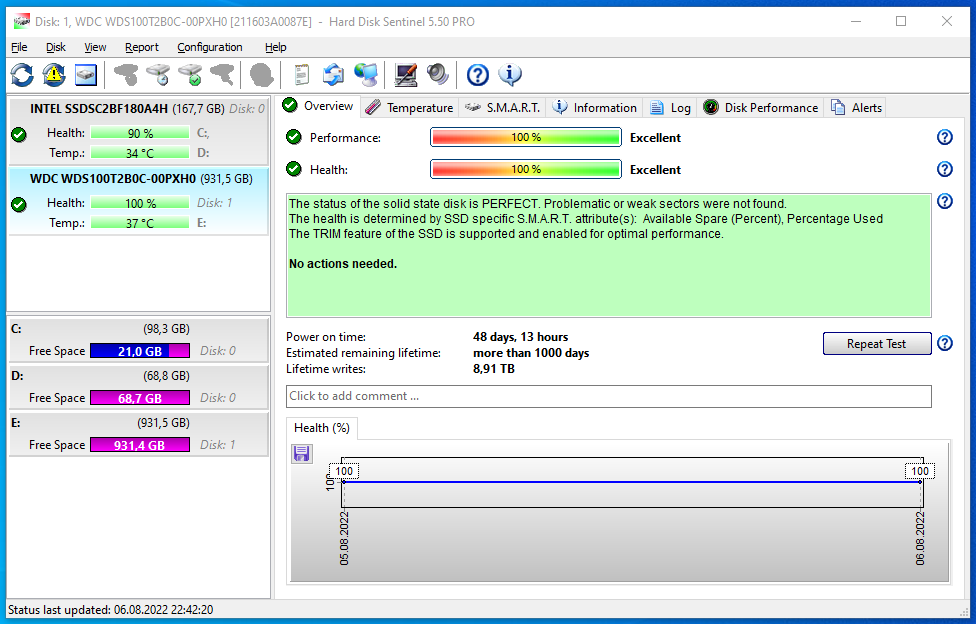Open the notepad report toolbar icon

[301, 75]
